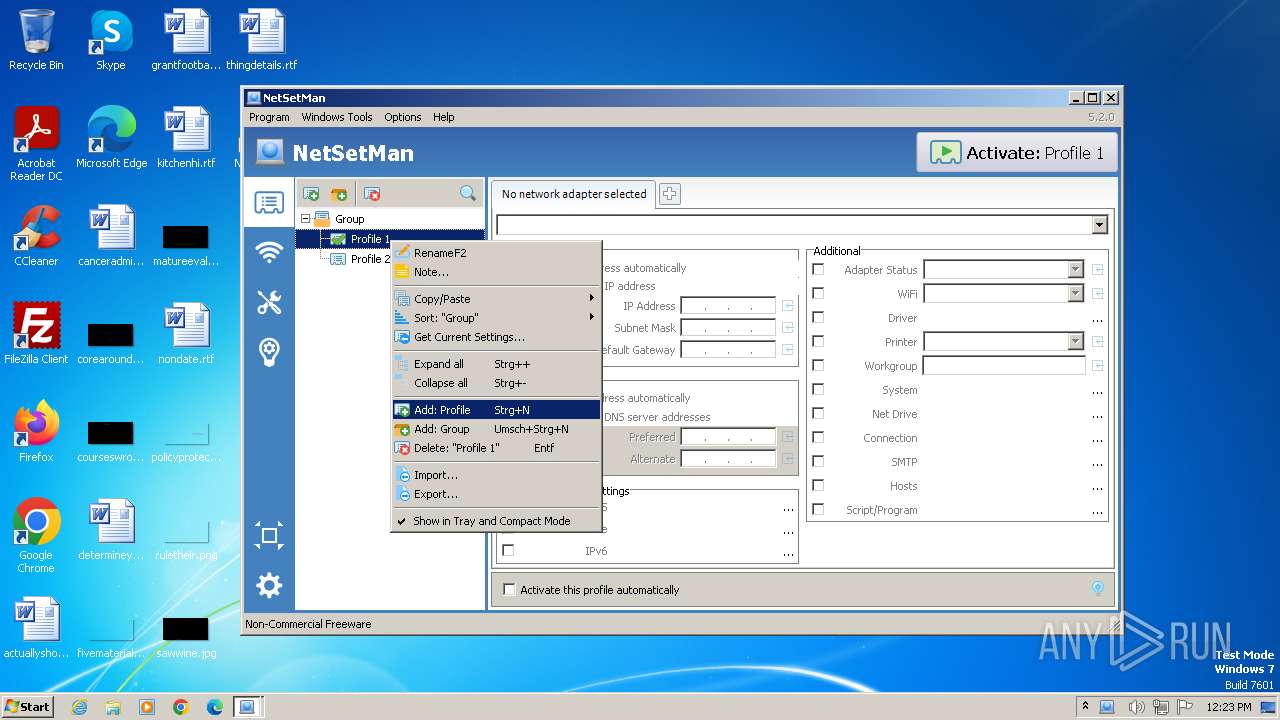Collapse the Group tree node
Viewport: 1280px width, 720px height.
point(306,219)
